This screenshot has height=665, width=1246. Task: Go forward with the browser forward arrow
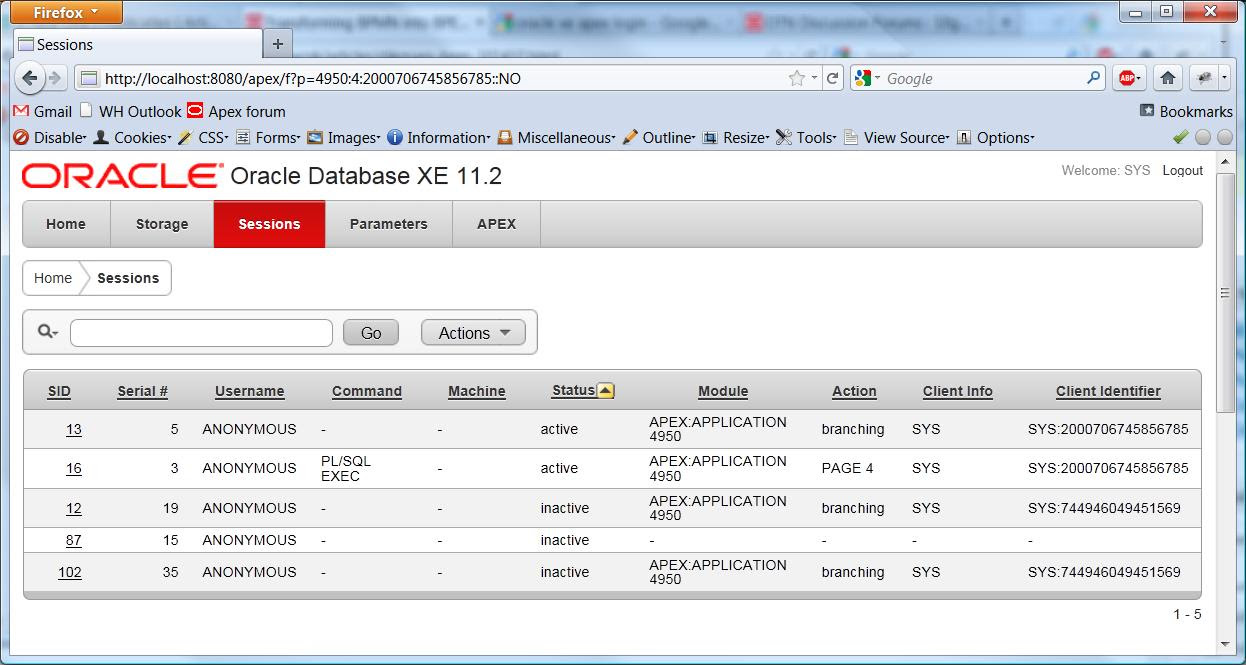[x=55, y=78]
